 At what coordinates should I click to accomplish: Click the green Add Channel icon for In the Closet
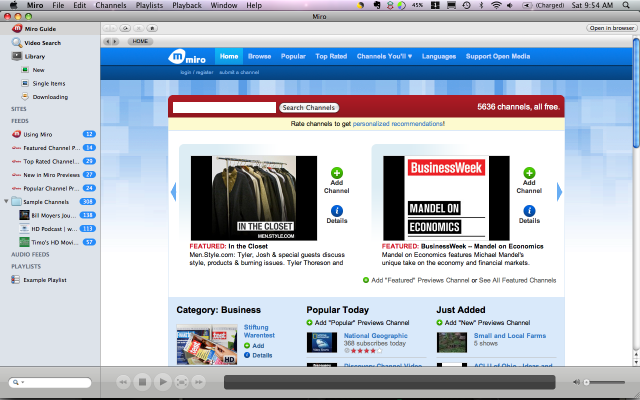(336, 173)
